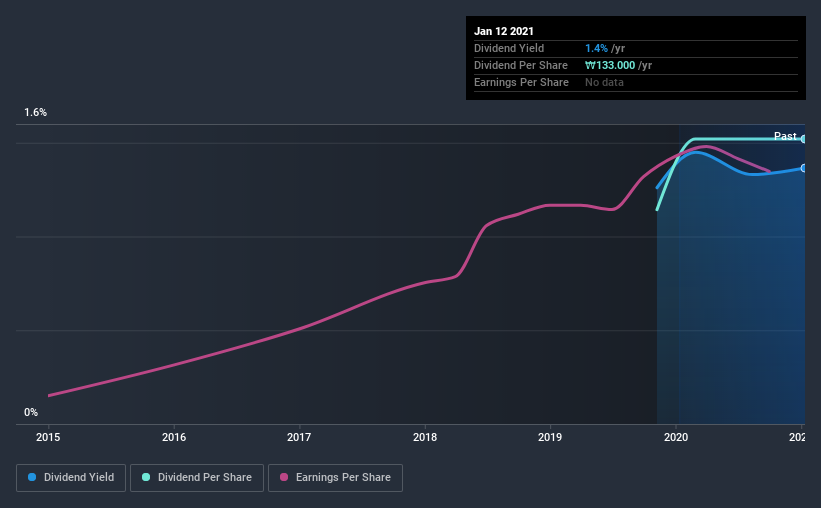The height and width of the screenshot is (508, 821).
Task: Toggle the Dividend Per Share legend series
Action: pyautogui.click(x=198, y=478)
